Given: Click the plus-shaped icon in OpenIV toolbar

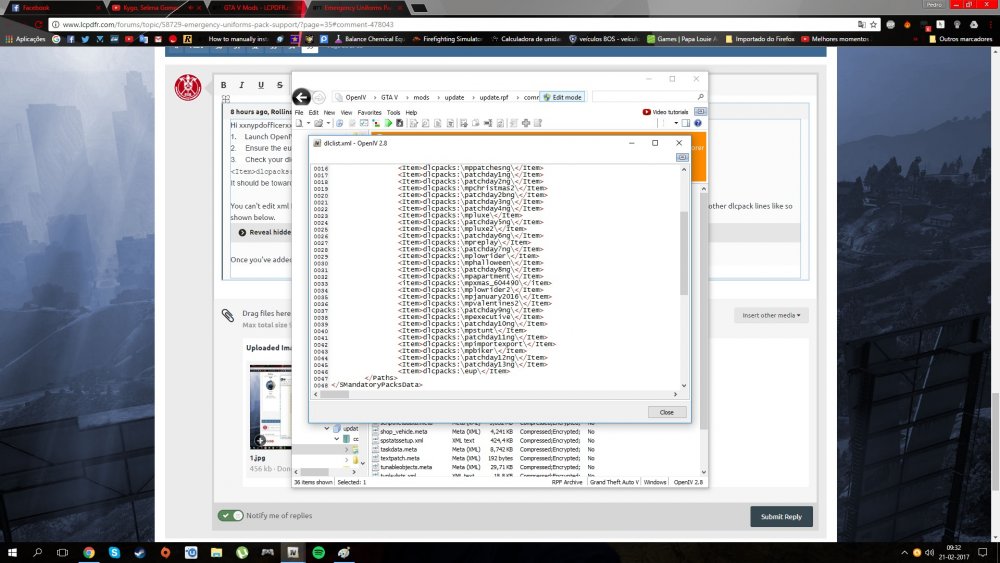Looking at the screenshot, I should pos(526,123).
